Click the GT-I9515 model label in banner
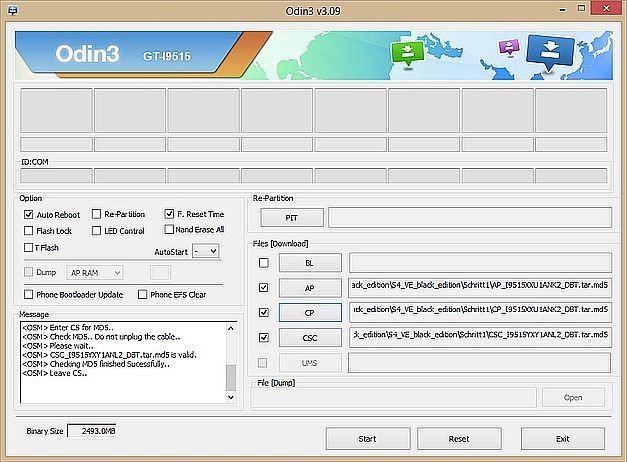Image resolution: width=627 pixels, height=462 pixels. pyautogui.click(x=167, y=56)
